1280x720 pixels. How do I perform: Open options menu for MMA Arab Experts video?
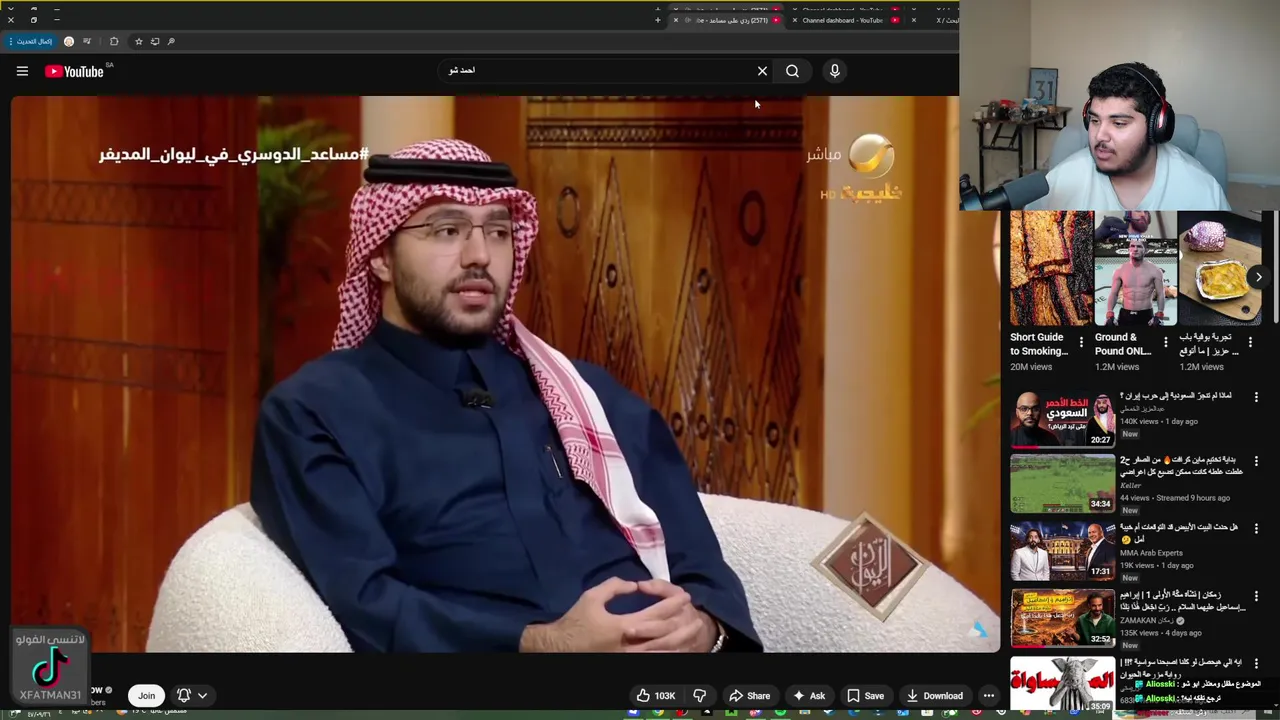click(1257, 528)
